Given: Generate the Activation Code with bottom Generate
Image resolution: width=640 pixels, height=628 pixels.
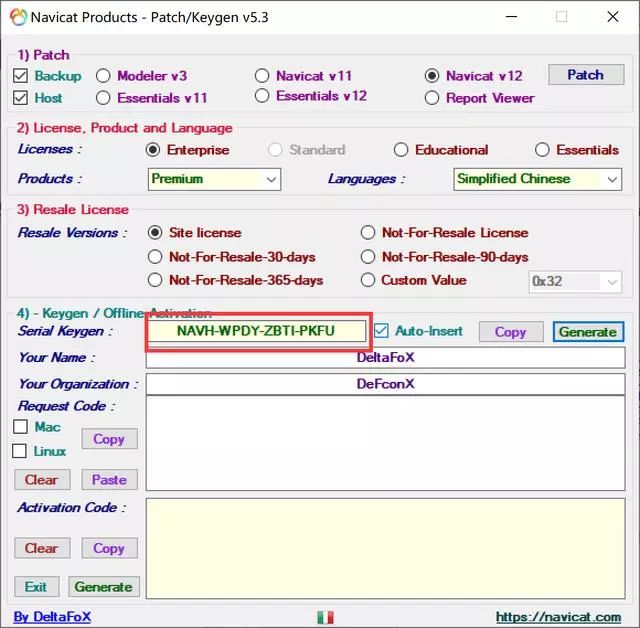Looking at the screenshot, I should tap(104, 587).
